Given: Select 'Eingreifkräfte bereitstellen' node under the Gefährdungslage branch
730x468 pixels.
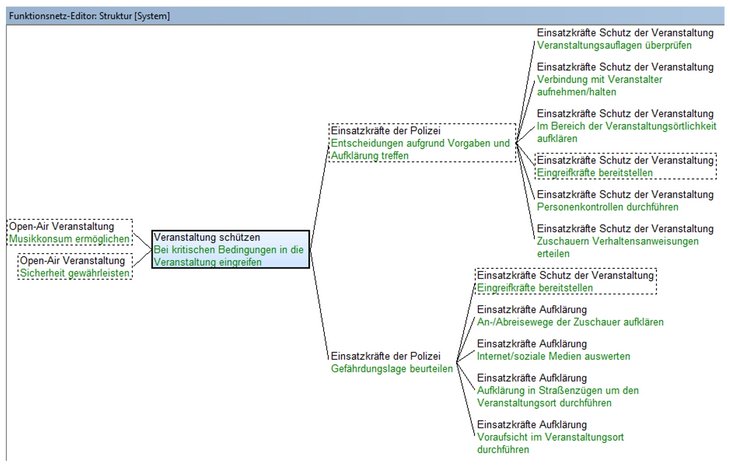Looking at the screenshot, I should click(x=565, y=281).
